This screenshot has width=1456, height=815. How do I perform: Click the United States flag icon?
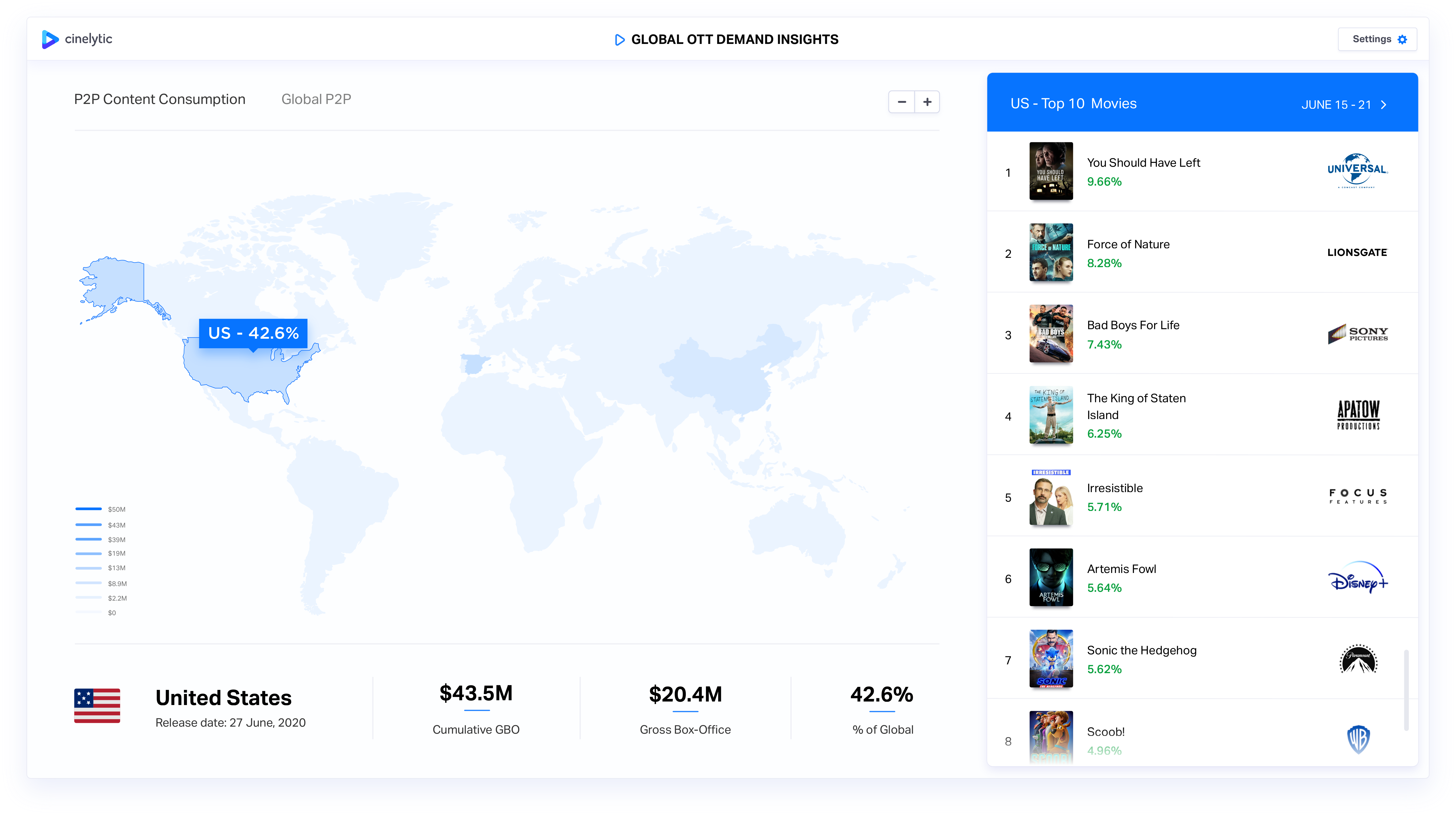click(97, 706)
